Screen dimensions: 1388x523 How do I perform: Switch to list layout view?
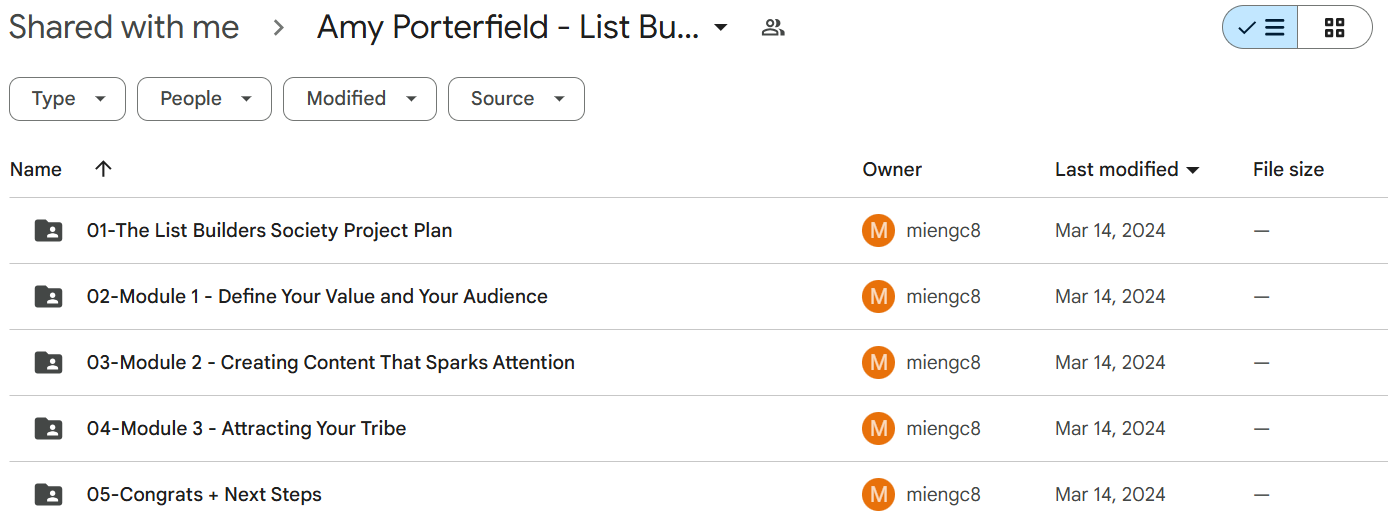pyautogui.click(x=1260, y=27)
